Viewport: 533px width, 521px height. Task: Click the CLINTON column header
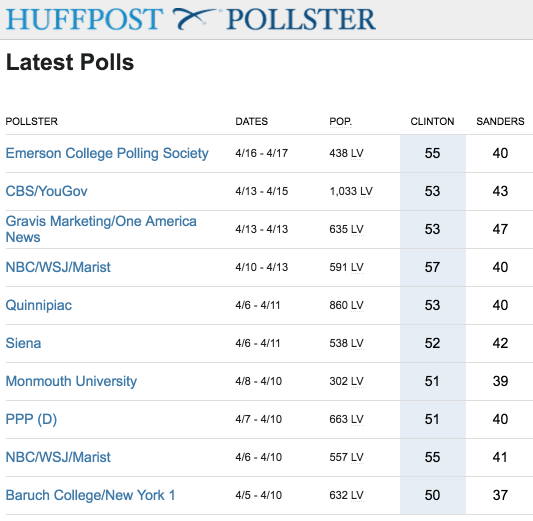(432, 121)
